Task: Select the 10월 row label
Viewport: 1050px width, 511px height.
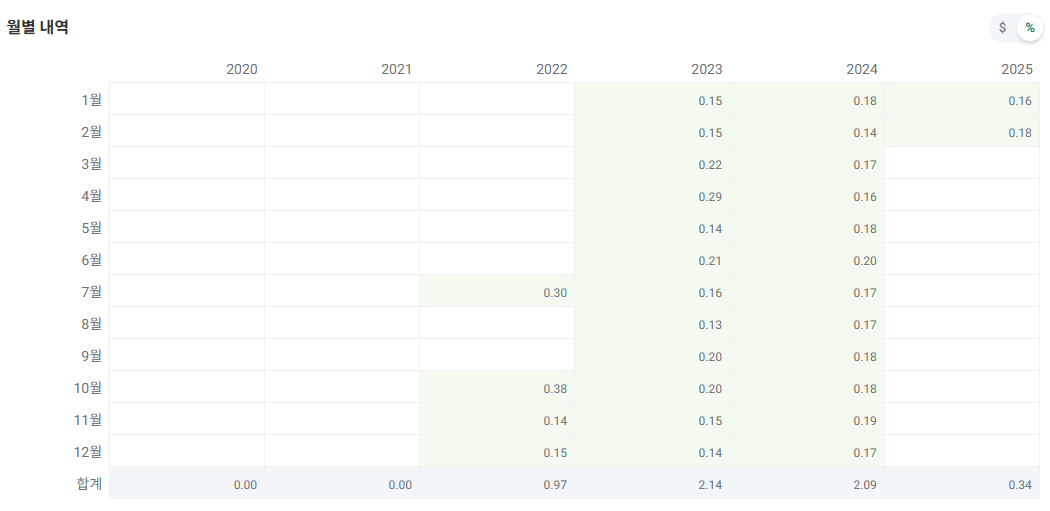Action: pyautogui.click(x=88, y=388)
